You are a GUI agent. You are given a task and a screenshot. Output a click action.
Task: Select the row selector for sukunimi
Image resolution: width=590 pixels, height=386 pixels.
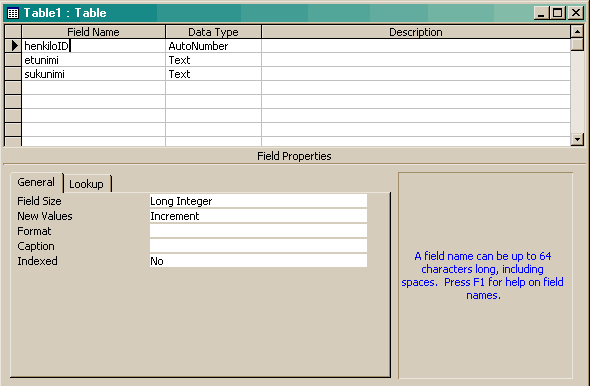[x=13, y=74]
